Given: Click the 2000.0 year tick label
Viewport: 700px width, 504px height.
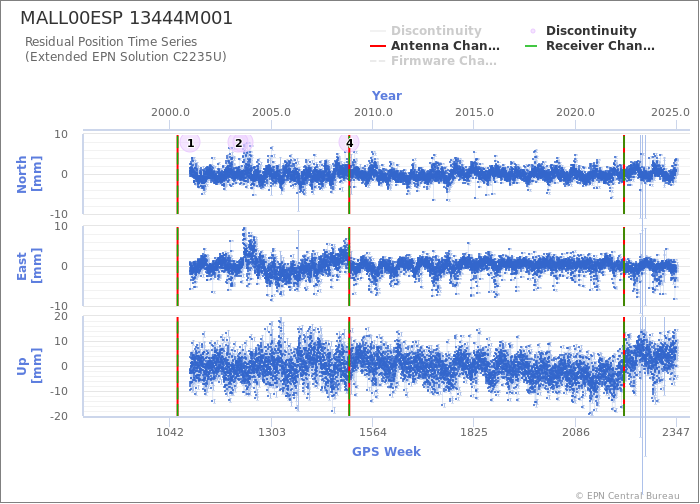Looking at the screenshot, I should click(x=170, y=112).
